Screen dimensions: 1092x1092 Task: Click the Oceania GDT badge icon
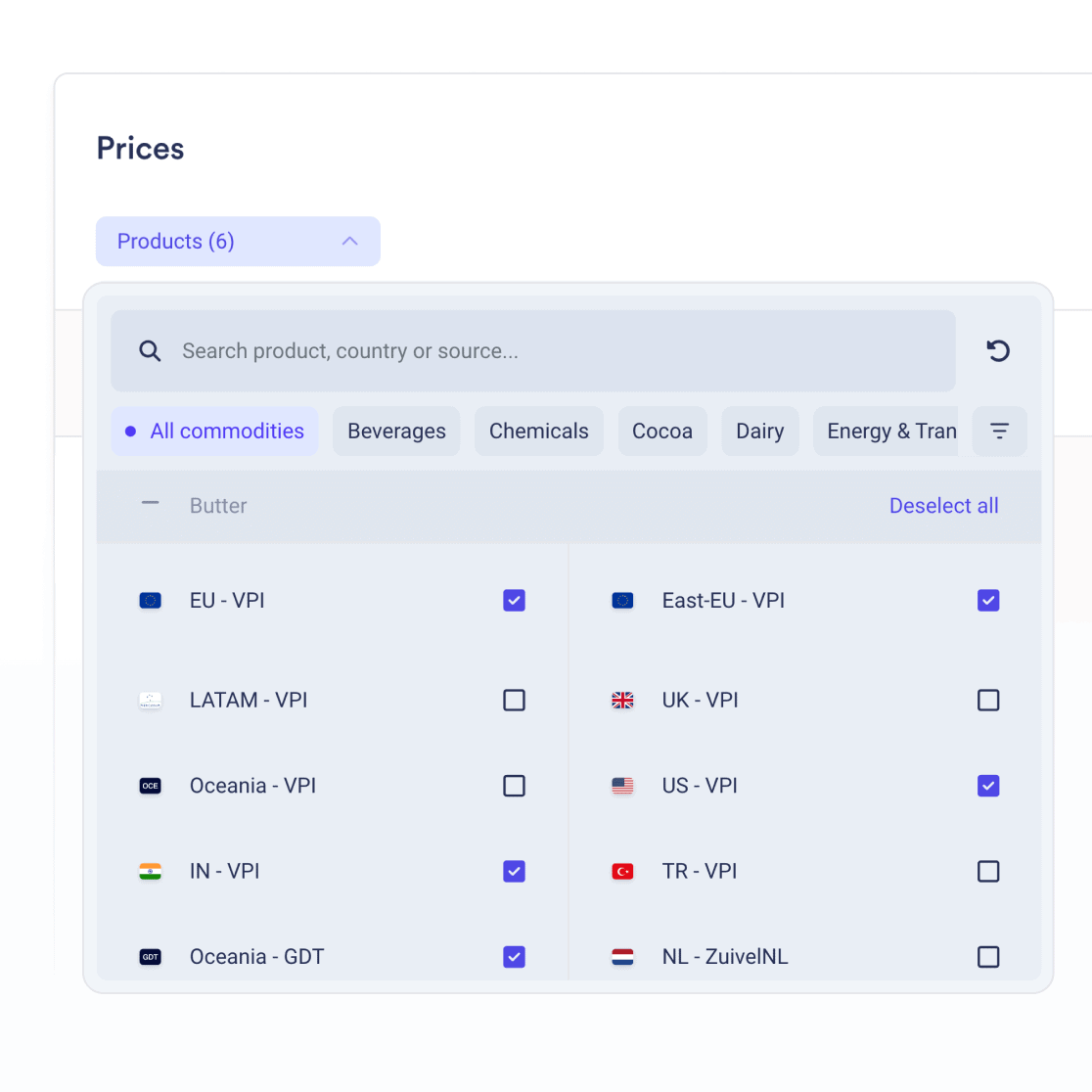(150, 957)
